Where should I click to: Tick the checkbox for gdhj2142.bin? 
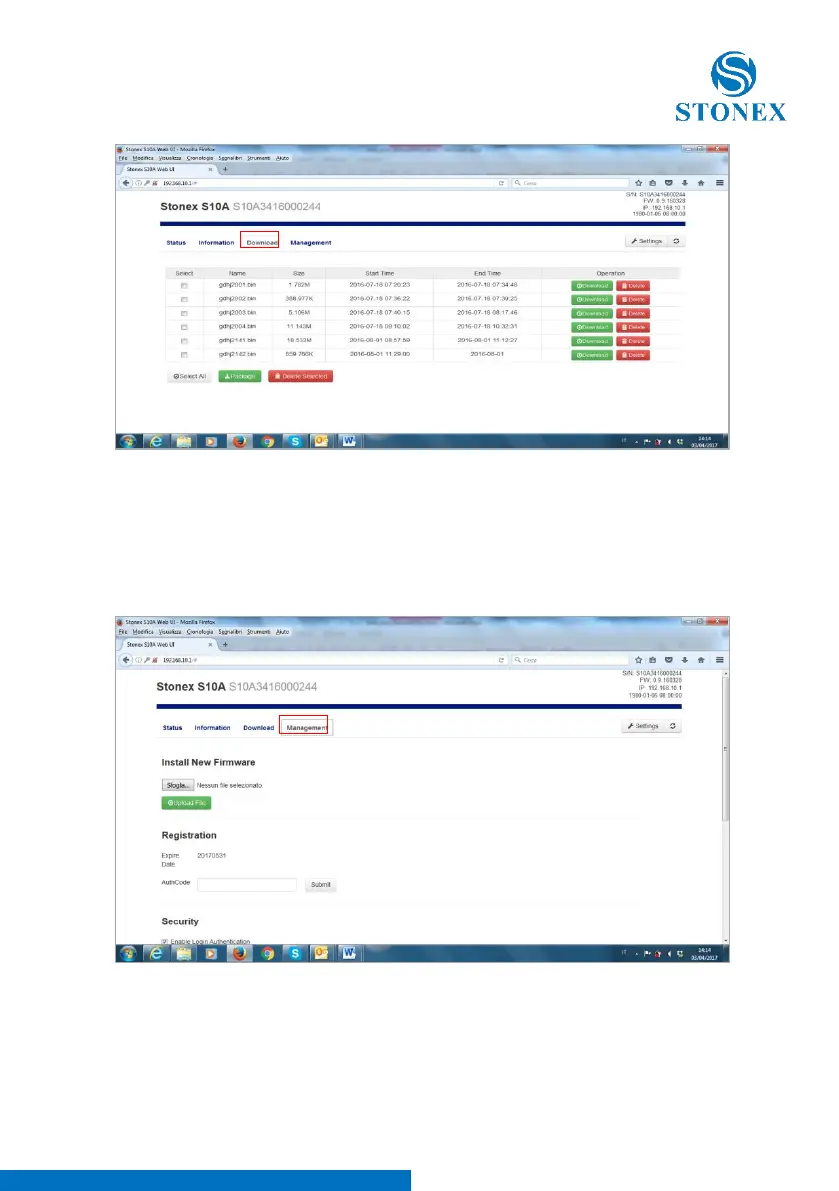pyautogui.click(x=184, y=355)
